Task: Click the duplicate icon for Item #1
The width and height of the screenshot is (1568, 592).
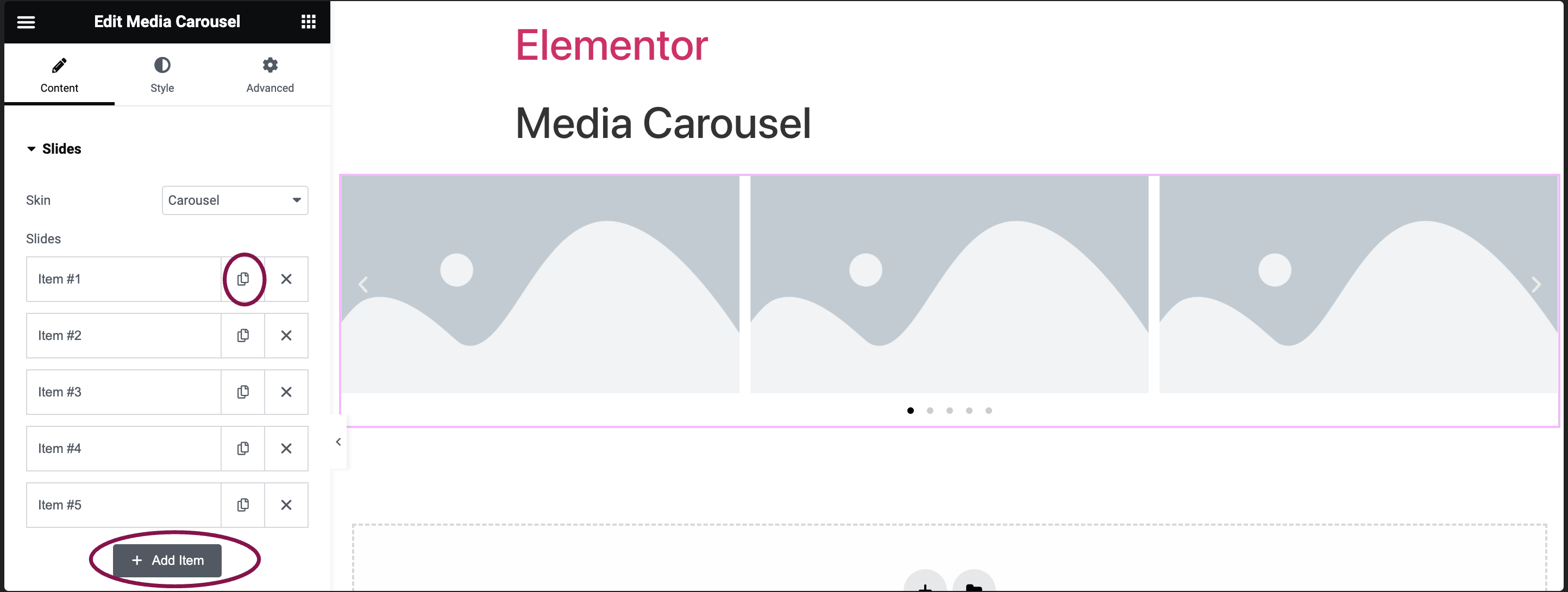Action: click(243, 278)
